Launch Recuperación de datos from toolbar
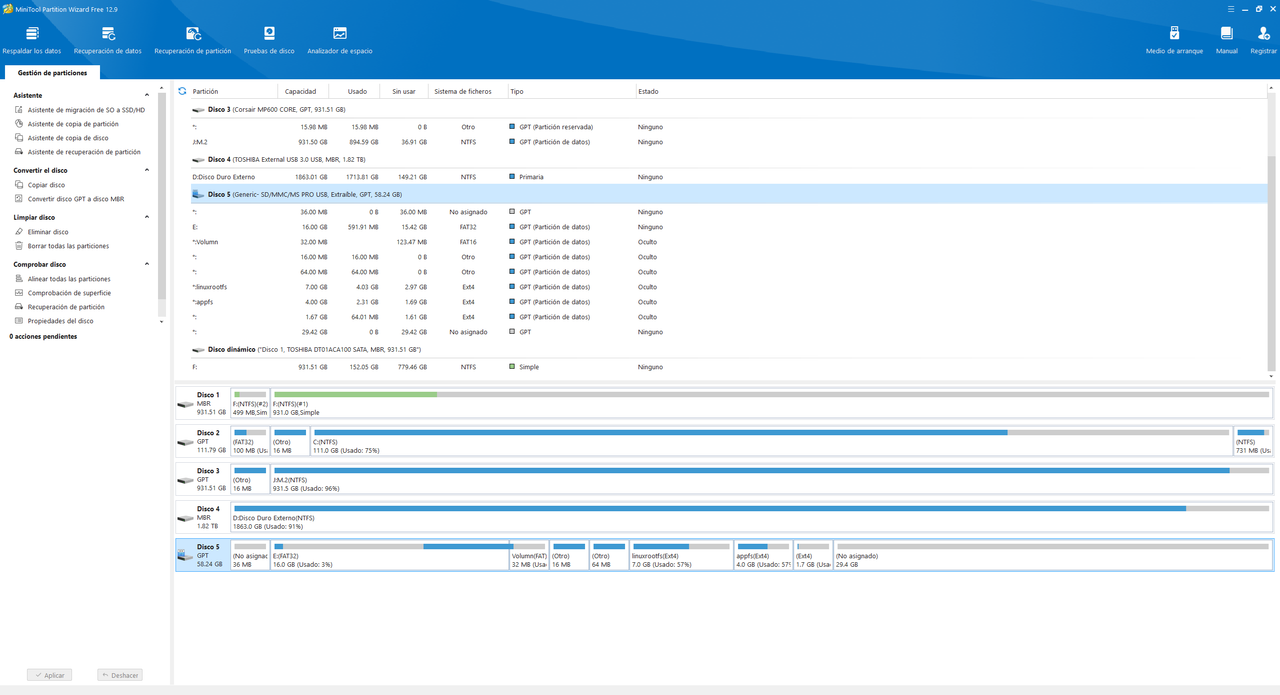1280x695 pixels. click(108, 40)
